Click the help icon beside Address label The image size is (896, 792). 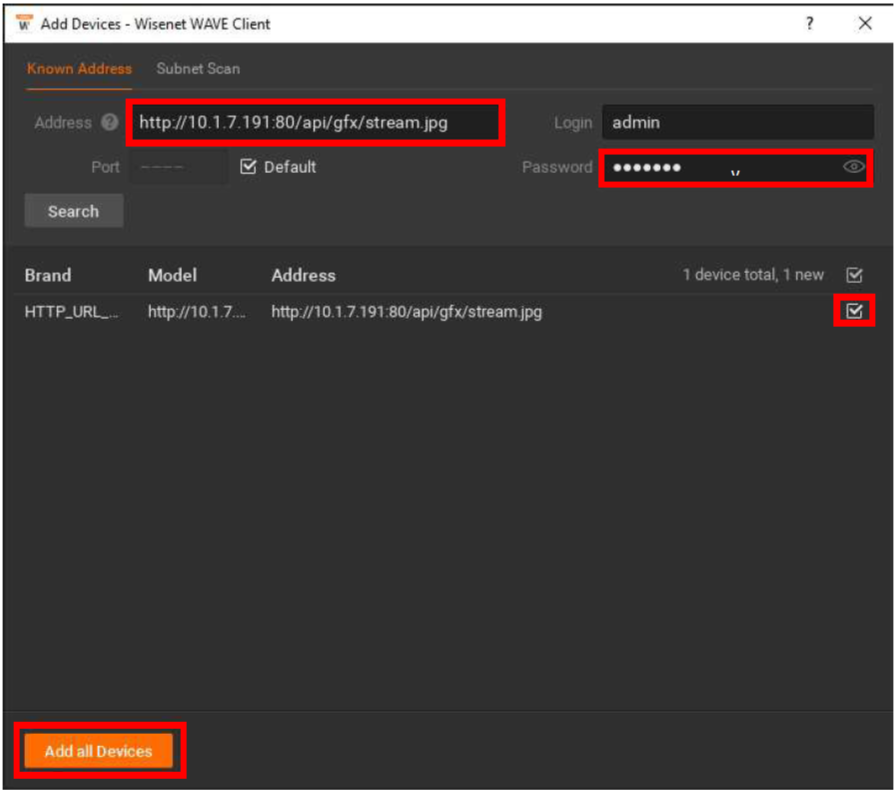point(110,123)
